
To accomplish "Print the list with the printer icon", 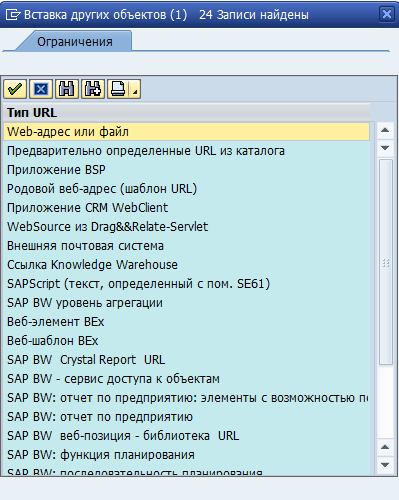I will tap(118, 89).
